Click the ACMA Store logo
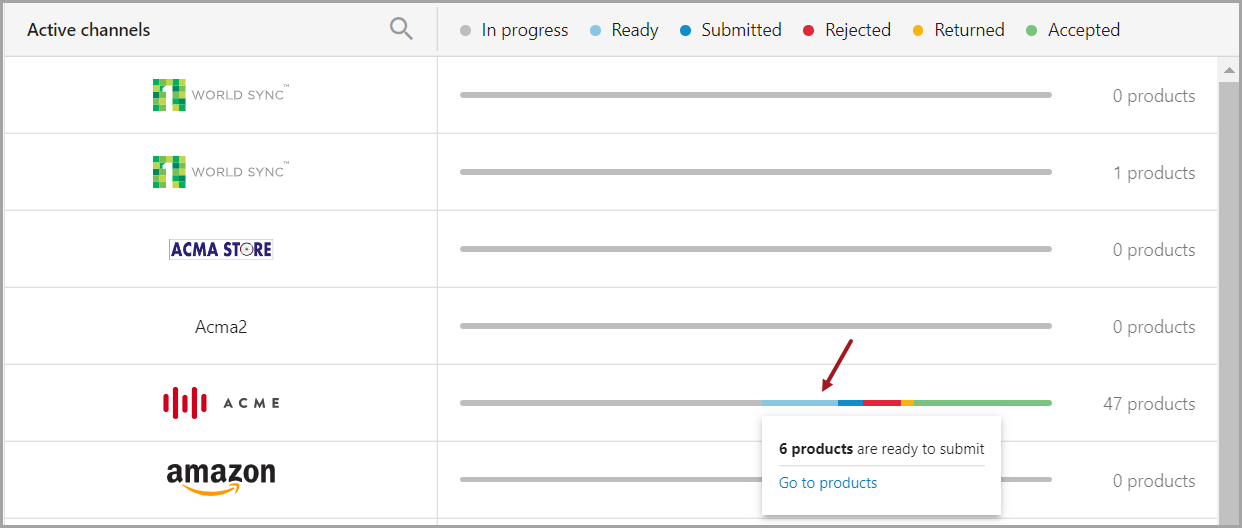This screenshot has width=1242, height=528. tap(221, 249)
